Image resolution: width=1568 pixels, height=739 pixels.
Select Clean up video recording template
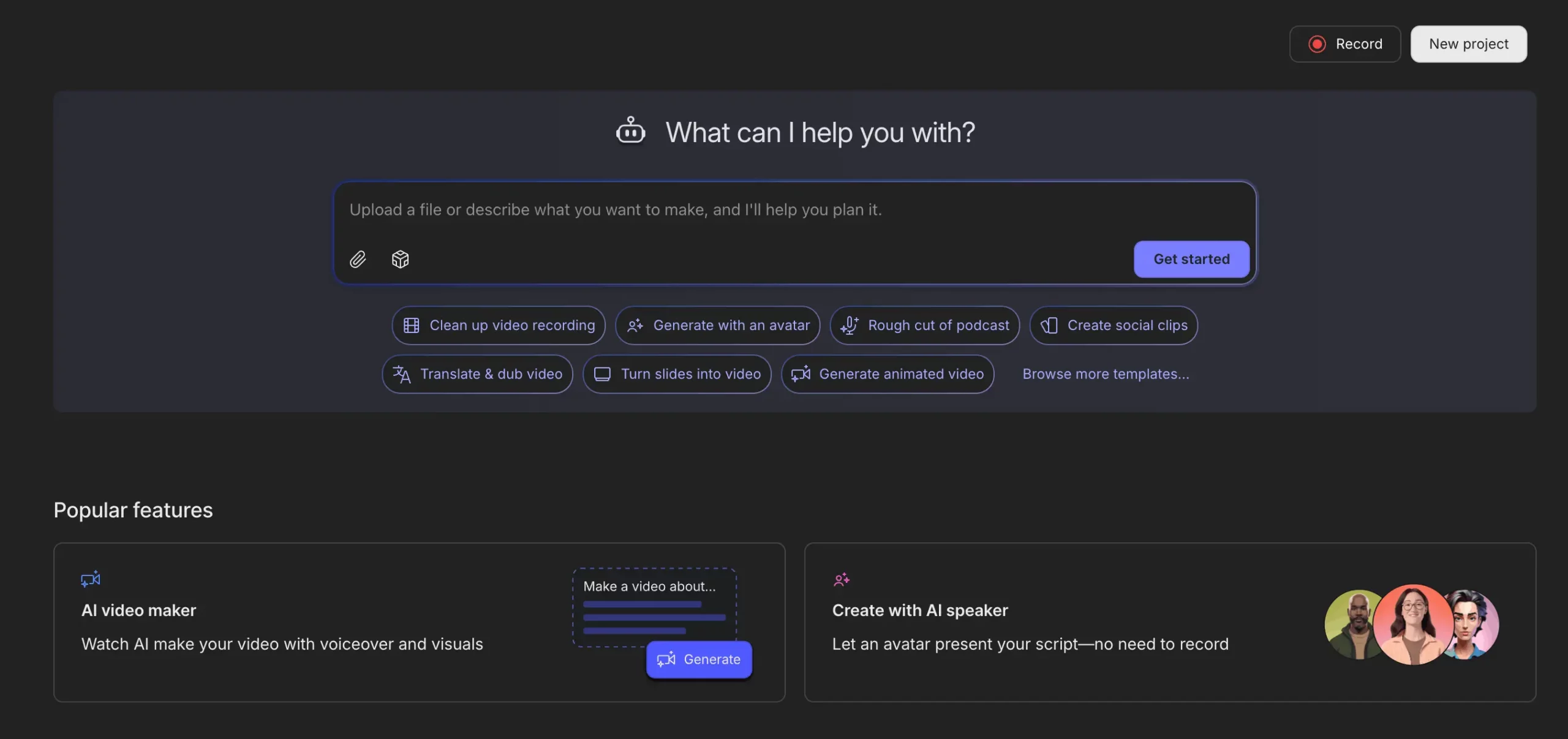pos(499,325)
